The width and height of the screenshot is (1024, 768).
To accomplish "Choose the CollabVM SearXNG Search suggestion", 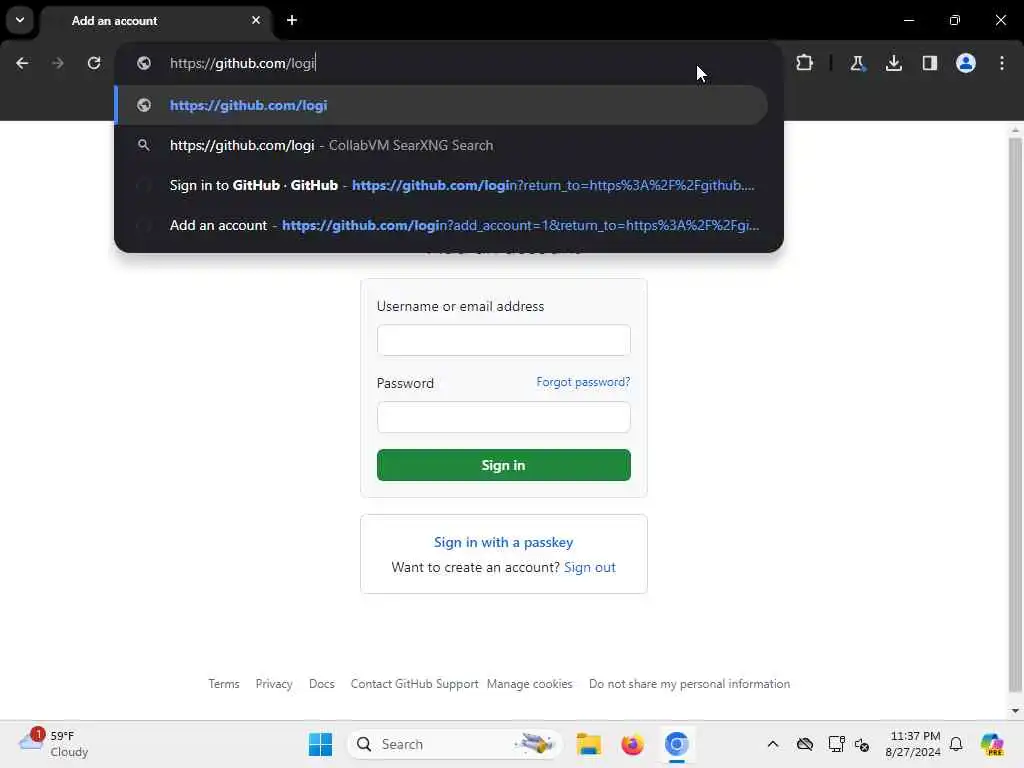I will tap(441, 145).
